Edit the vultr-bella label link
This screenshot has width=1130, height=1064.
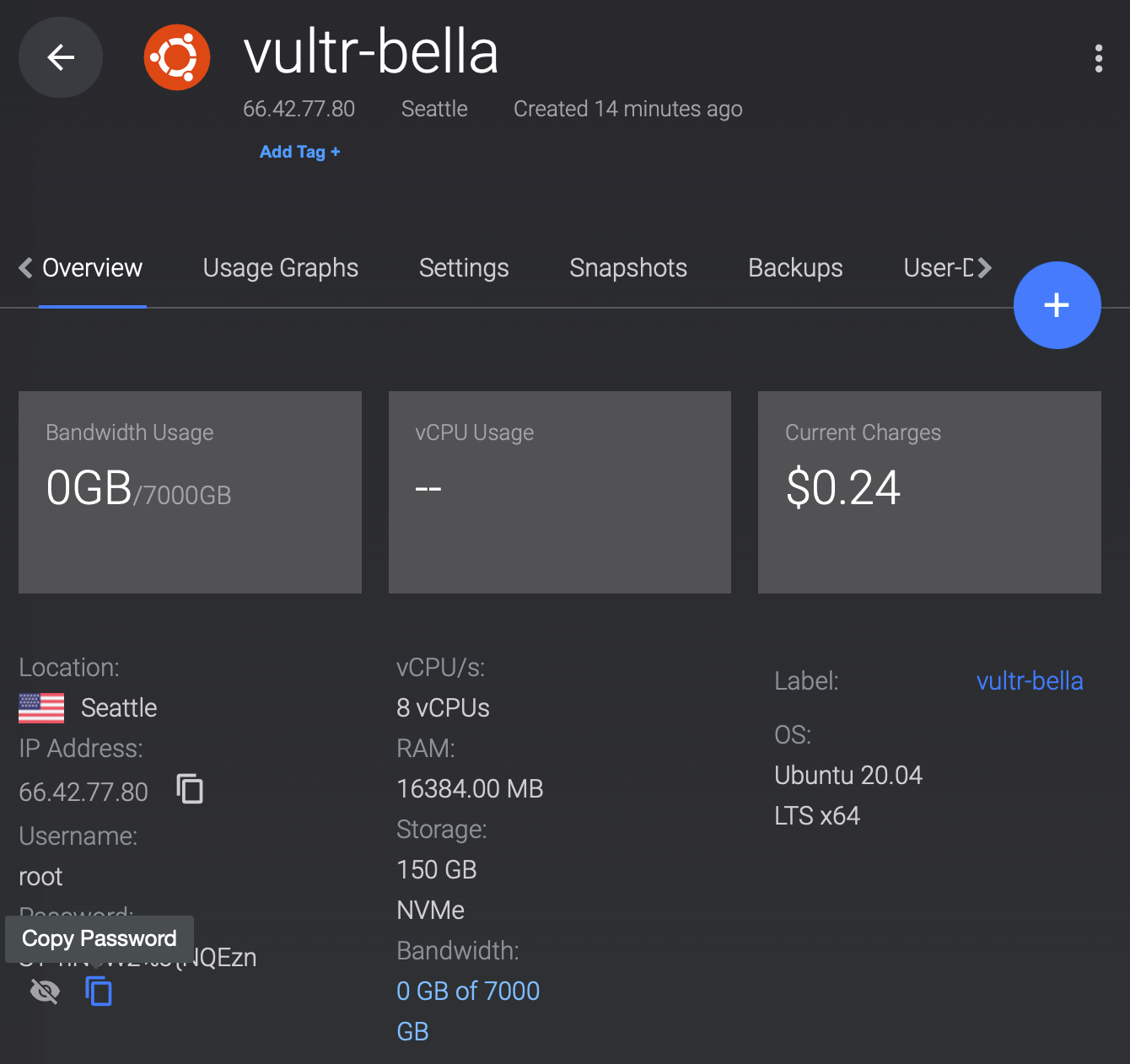[x=1029, y=680]
